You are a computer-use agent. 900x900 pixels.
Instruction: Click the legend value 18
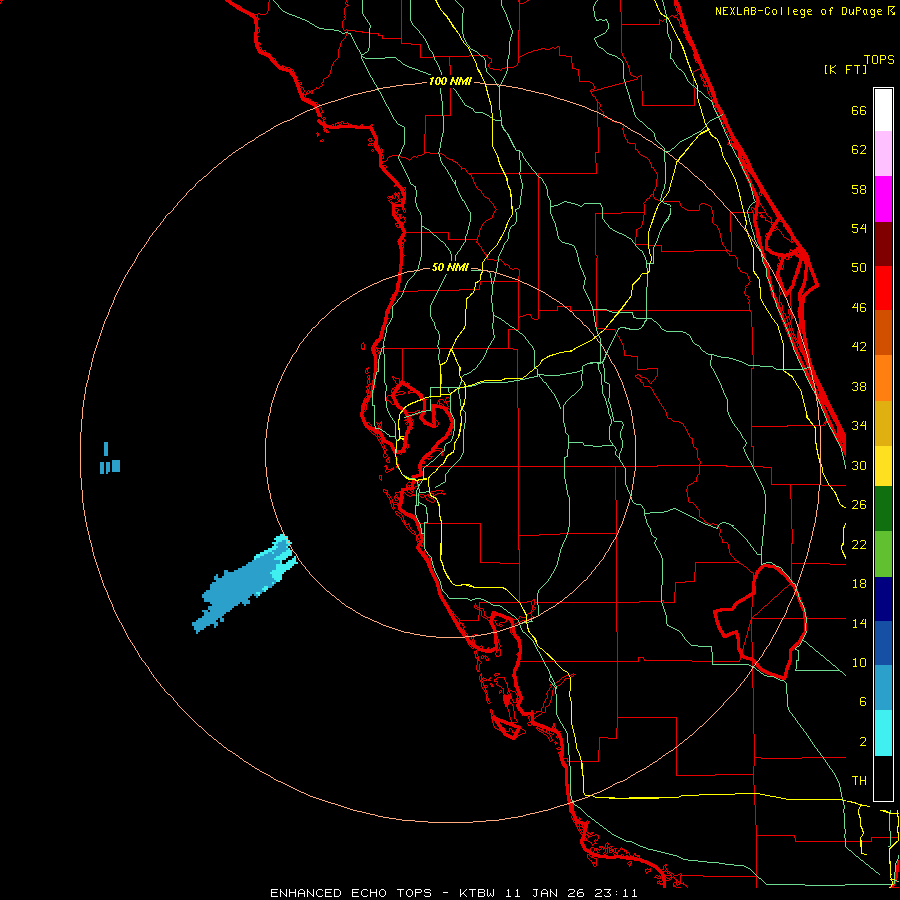point(859,584)
